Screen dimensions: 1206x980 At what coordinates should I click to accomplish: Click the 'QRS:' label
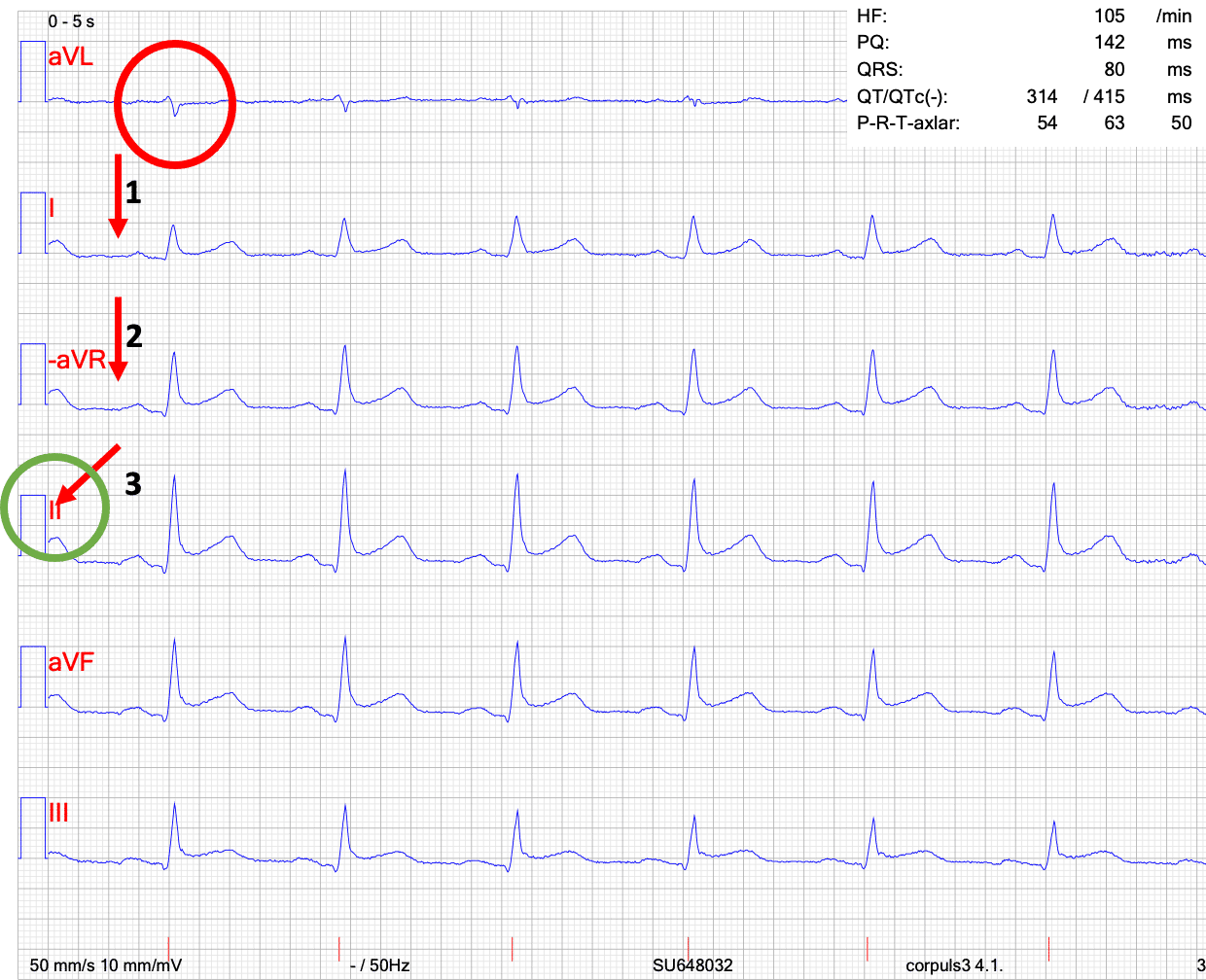point(879,69)
